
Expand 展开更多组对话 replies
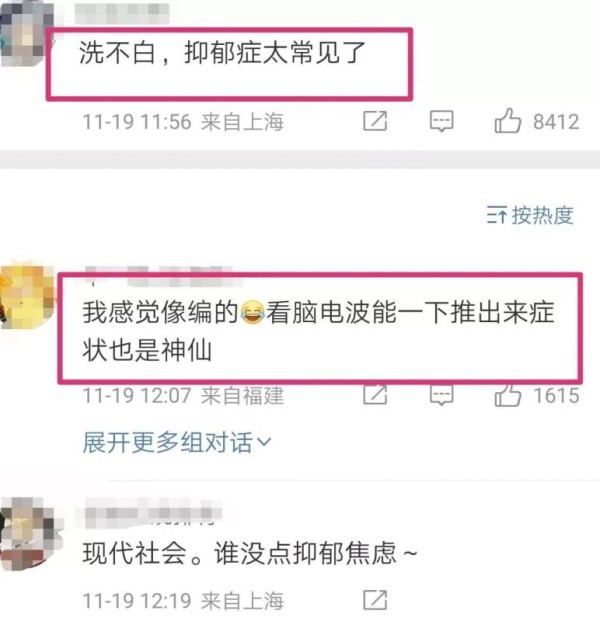[177, 442]
